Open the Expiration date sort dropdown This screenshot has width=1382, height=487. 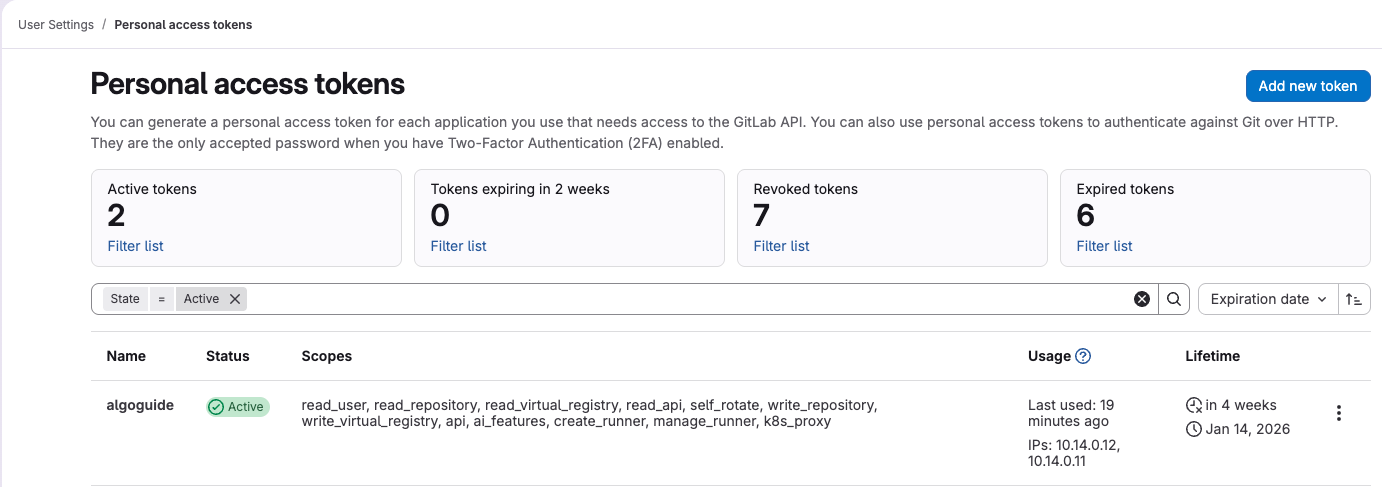pos(1267,299)
